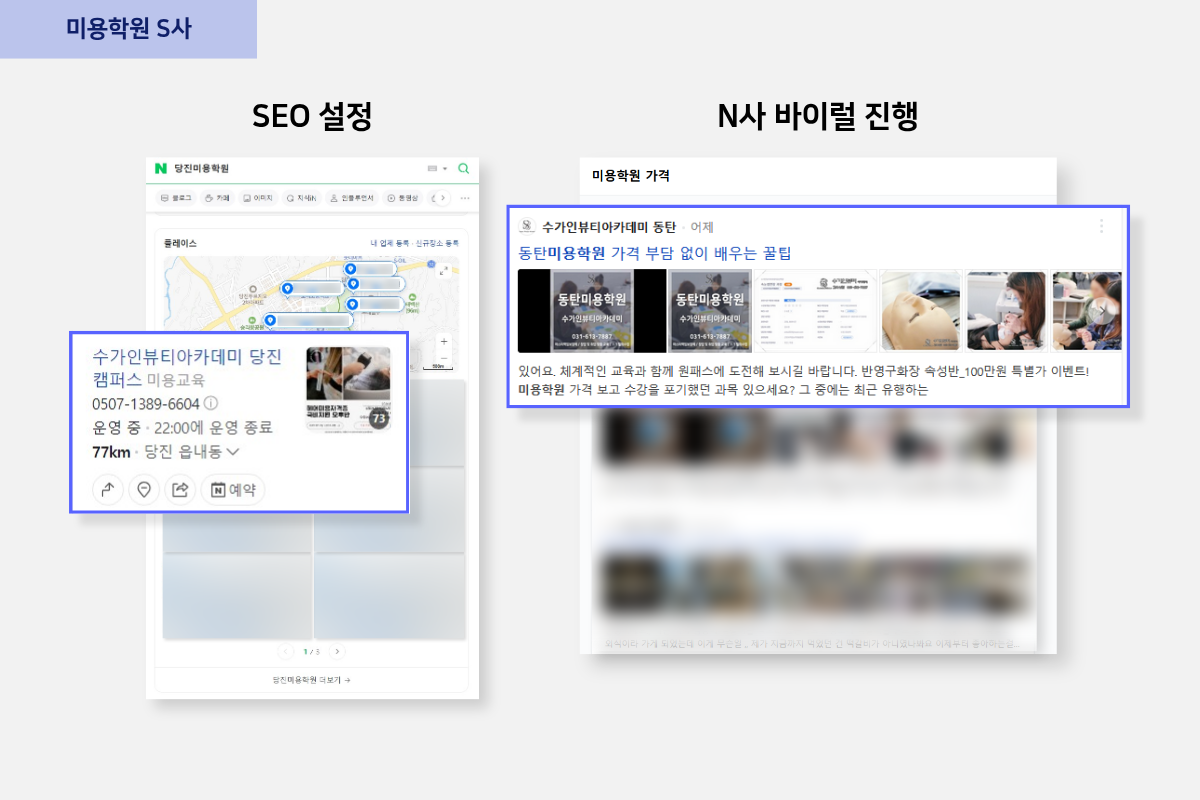This screenshot has width=1200, height=800.
Task: Go to the next page of place results
Action: (337, 651)
